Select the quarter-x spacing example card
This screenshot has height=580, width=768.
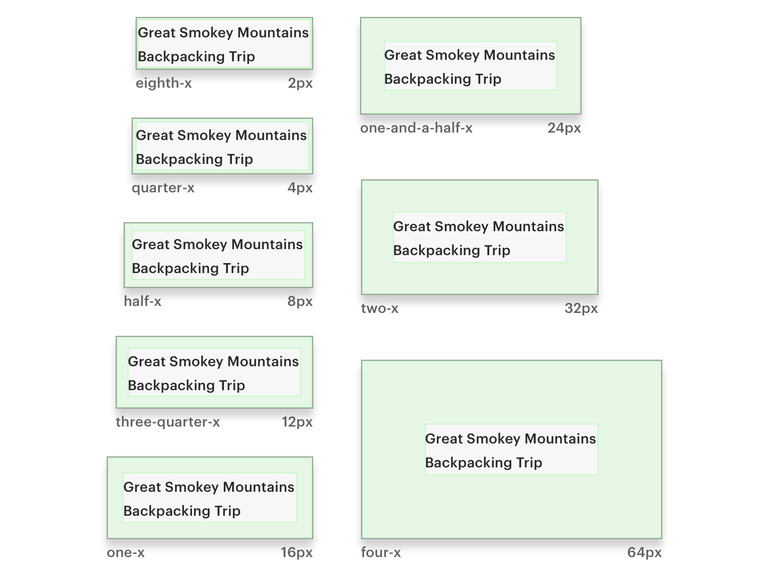222,146
